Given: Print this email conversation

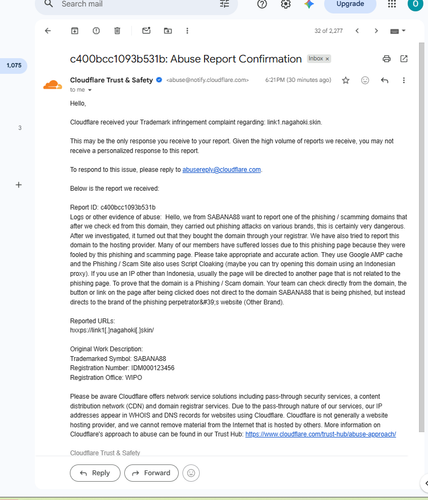Looking at the screenshot, I should tap(387, 59).
